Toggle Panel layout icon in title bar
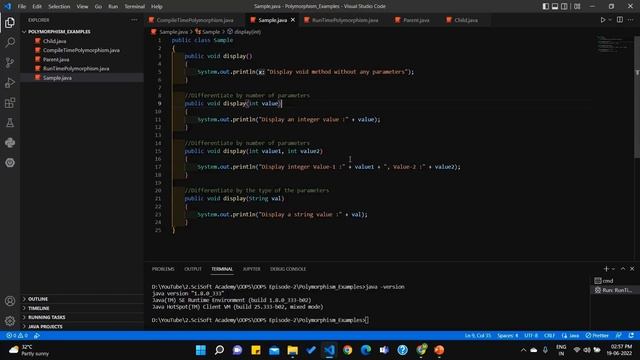Image resolution: width=640 pixels, height=360 pixels. click(x=555, y=6)
